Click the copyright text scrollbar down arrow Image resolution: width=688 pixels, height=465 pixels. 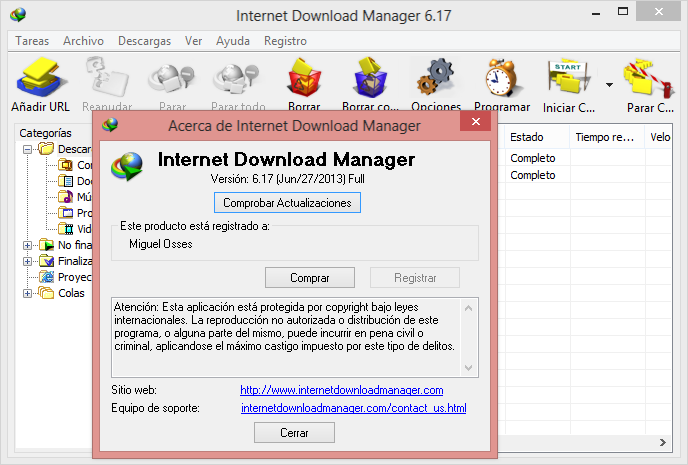click(468, 367)
